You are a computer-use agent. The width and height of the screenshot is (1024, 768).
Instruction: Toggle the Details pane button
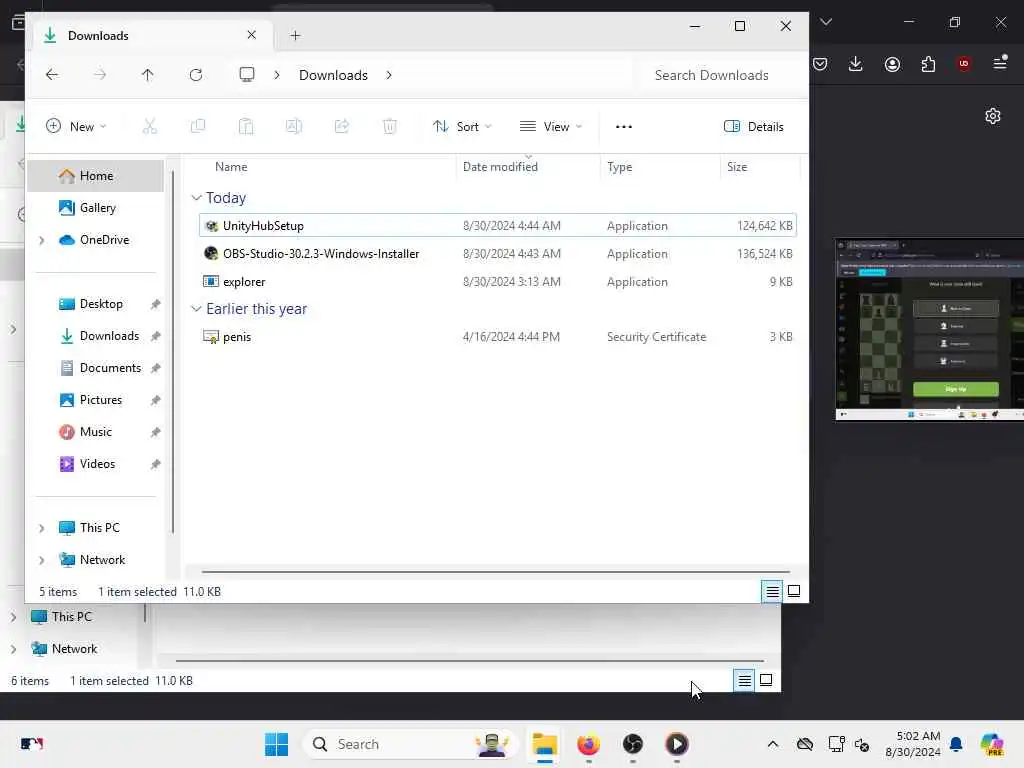coord(754,127)
